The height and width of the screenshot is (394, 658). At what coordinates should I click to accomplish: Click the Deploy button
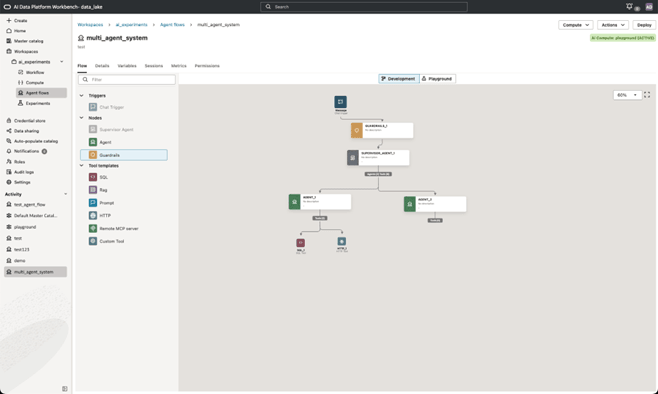pos(644,25)
